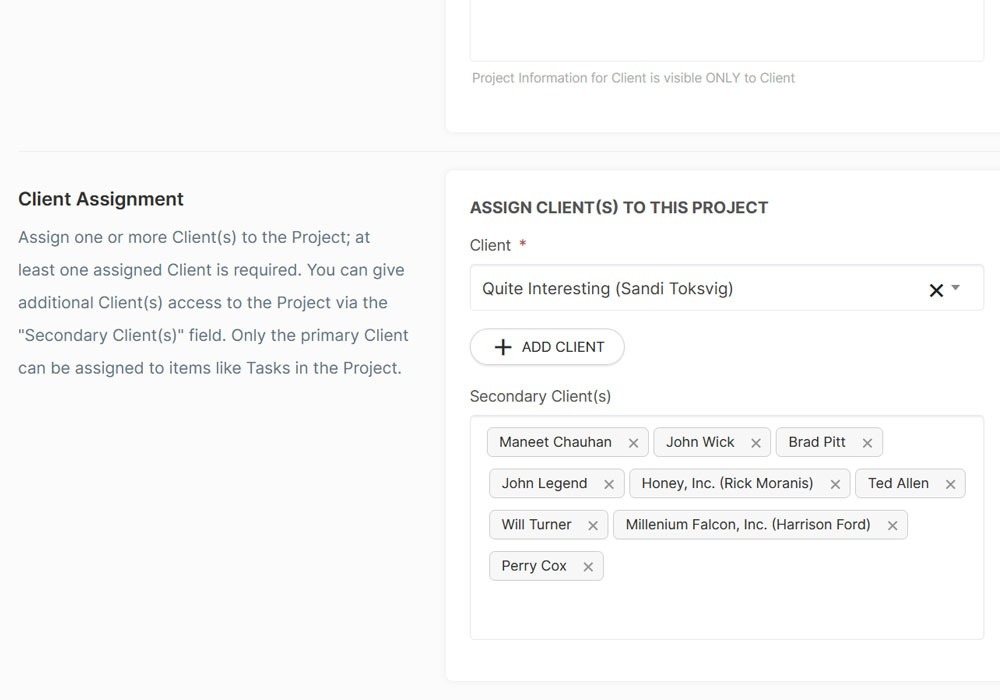Remove Ted Allen secondary client
The width and height of the screenshot is (1000, 700).
tap(950, 484)
